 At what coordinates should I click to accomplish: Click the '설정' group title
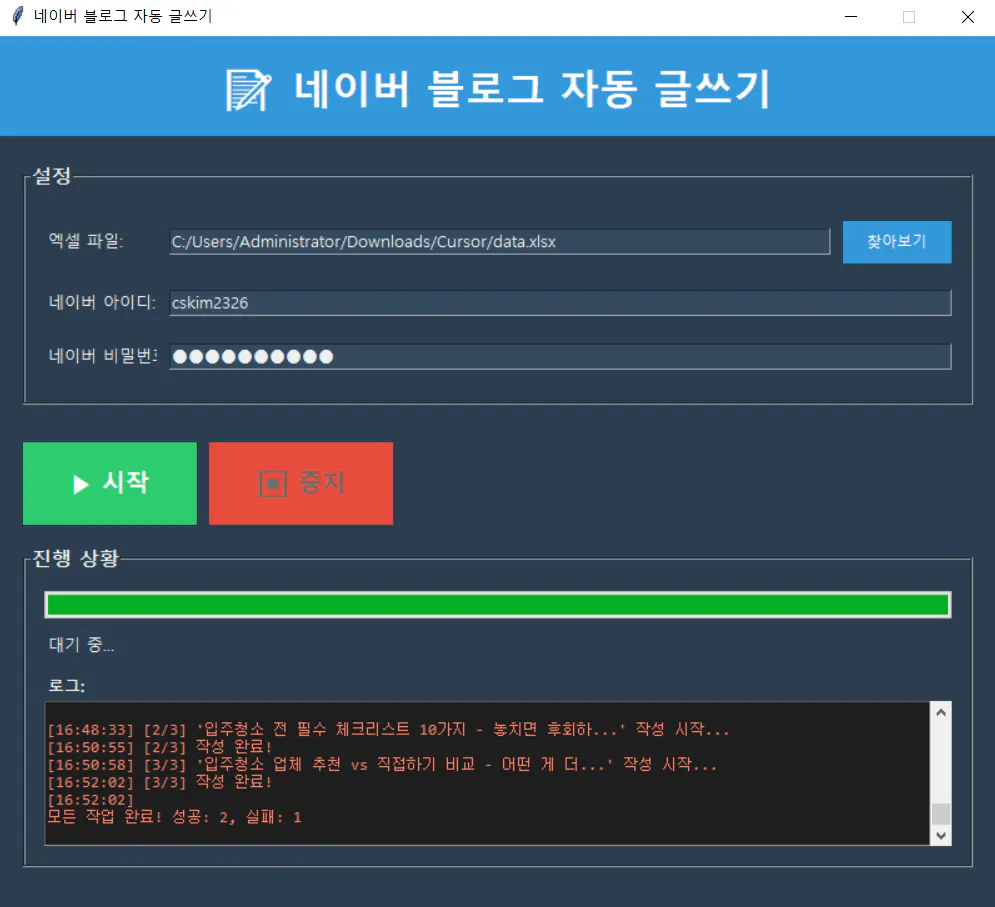(52, 176)
